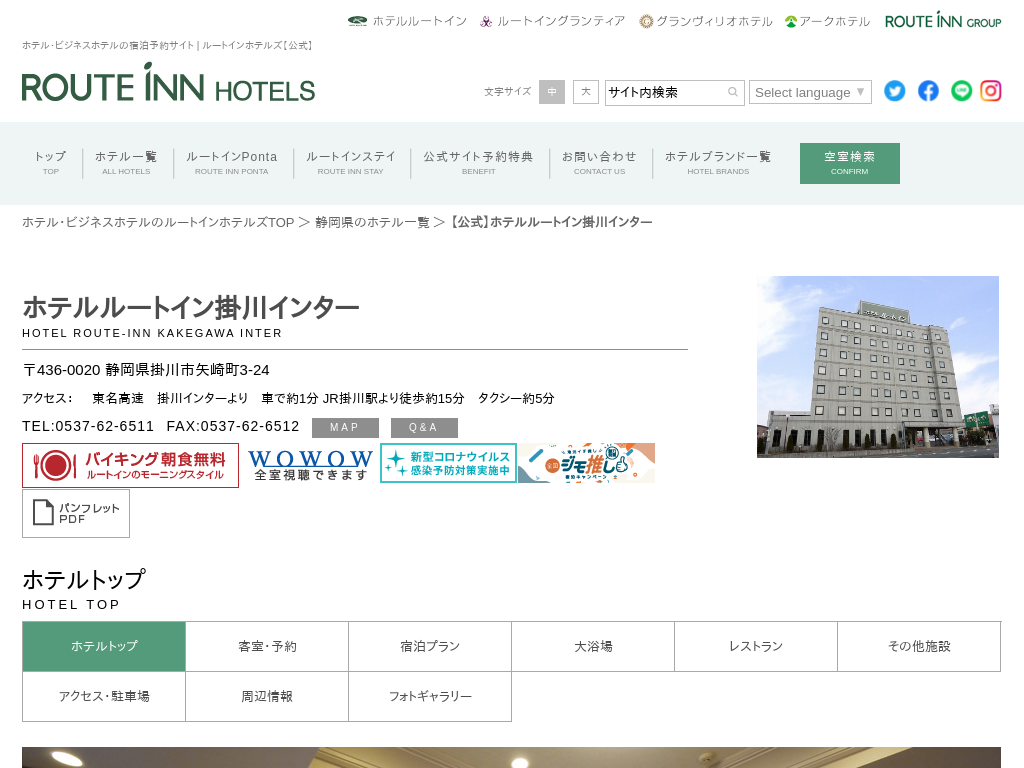
Task: Open the グランヴィリオホテル brand link
Action: click(x=705, y=21)
